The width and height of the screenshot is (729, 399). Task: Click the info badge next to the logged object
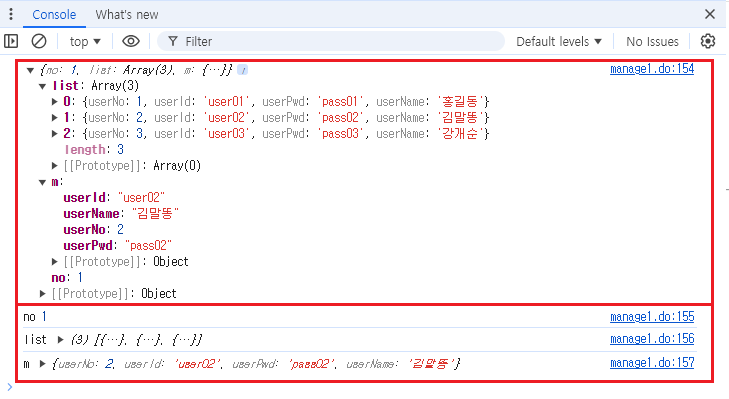[x=242, y=70]
